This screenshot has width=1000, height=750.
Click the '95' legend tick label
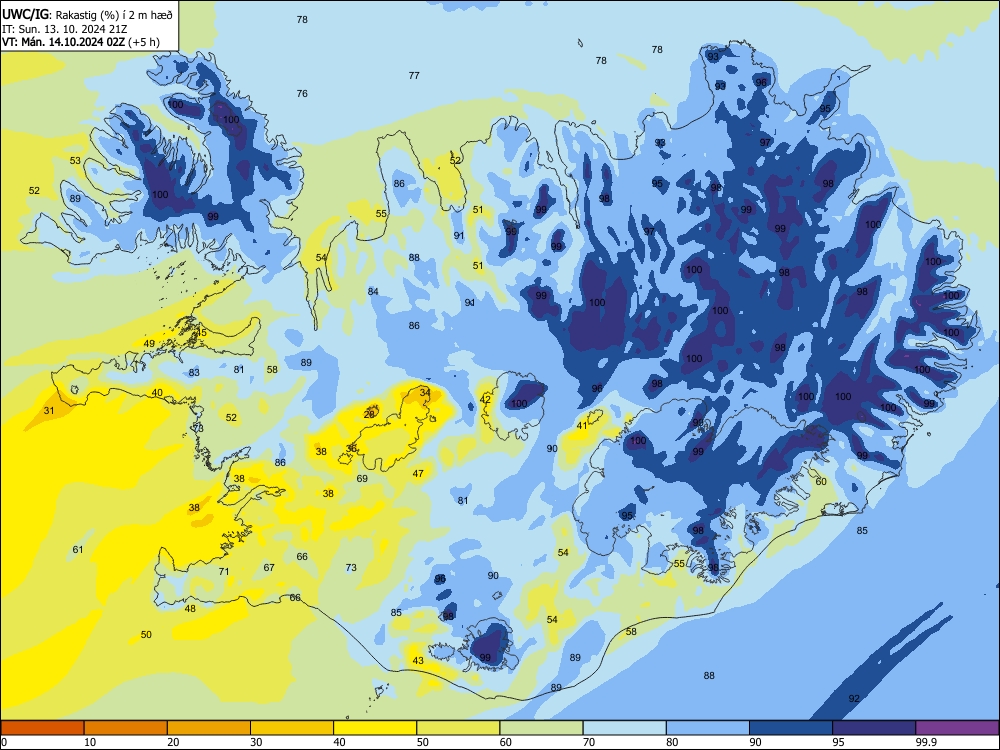pyautogui.click(x=838, y=742)
